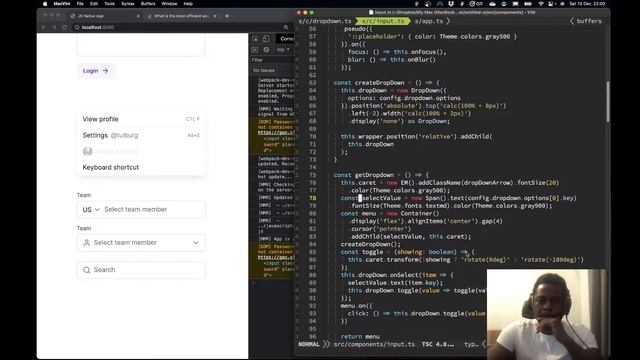Reload the localhost page

point(64,27)
